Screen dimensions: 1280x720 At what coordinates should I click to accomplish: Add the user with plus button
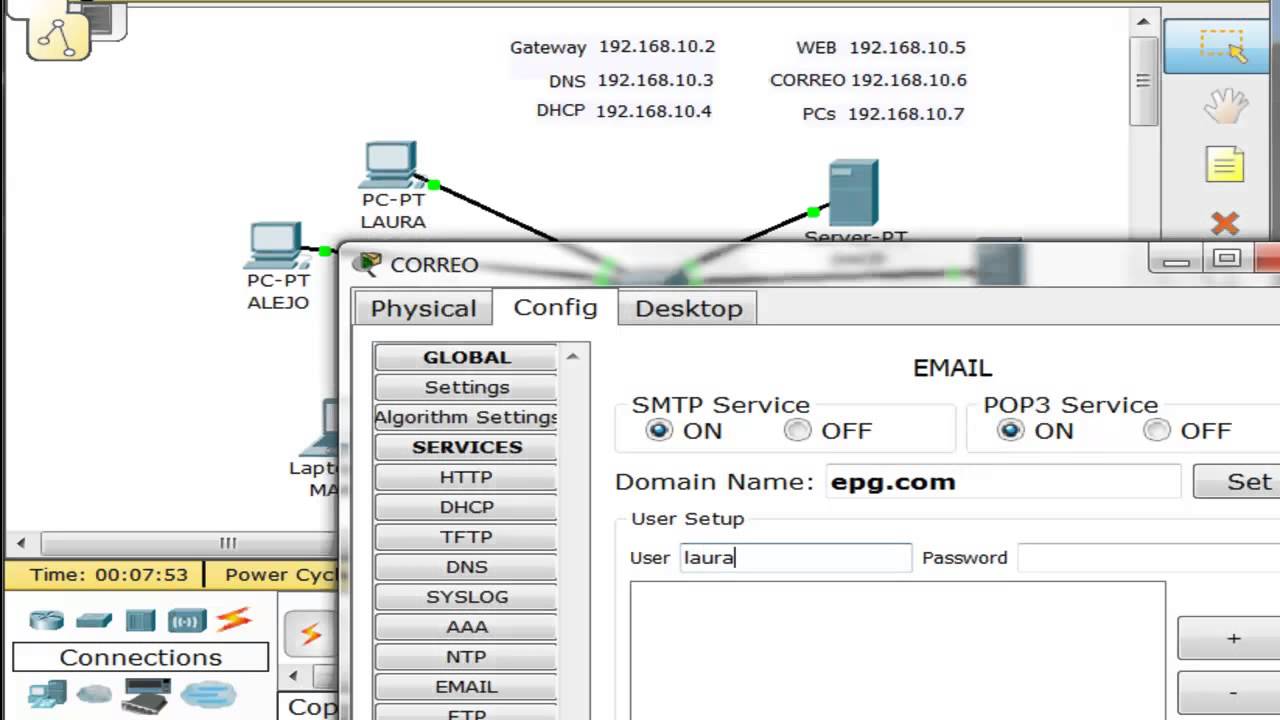(1229, 638)
